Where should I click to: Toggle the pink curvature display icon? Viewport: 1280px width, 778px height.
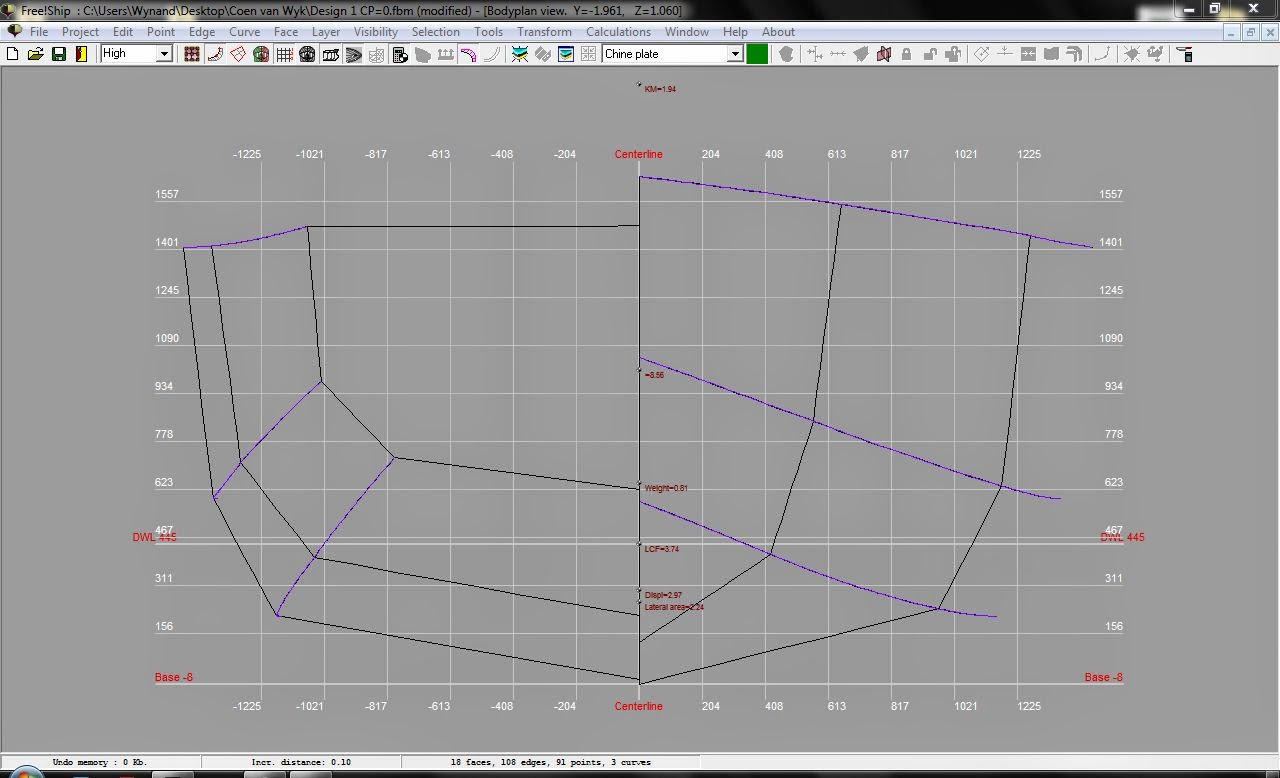tap(468, 54)
